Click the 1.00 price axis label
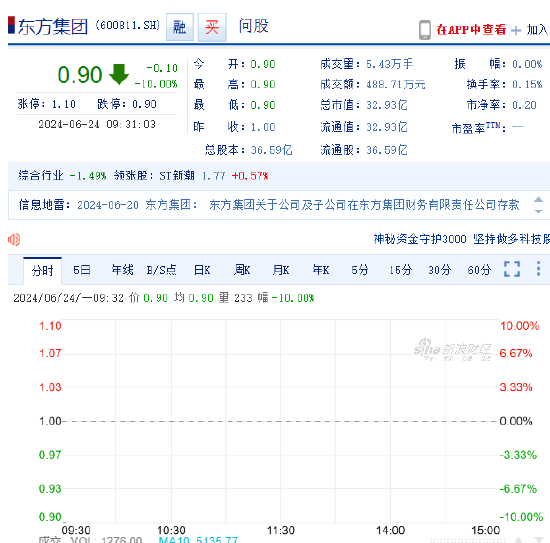Viewport: 550px width, 543px height. pos(50,421)
